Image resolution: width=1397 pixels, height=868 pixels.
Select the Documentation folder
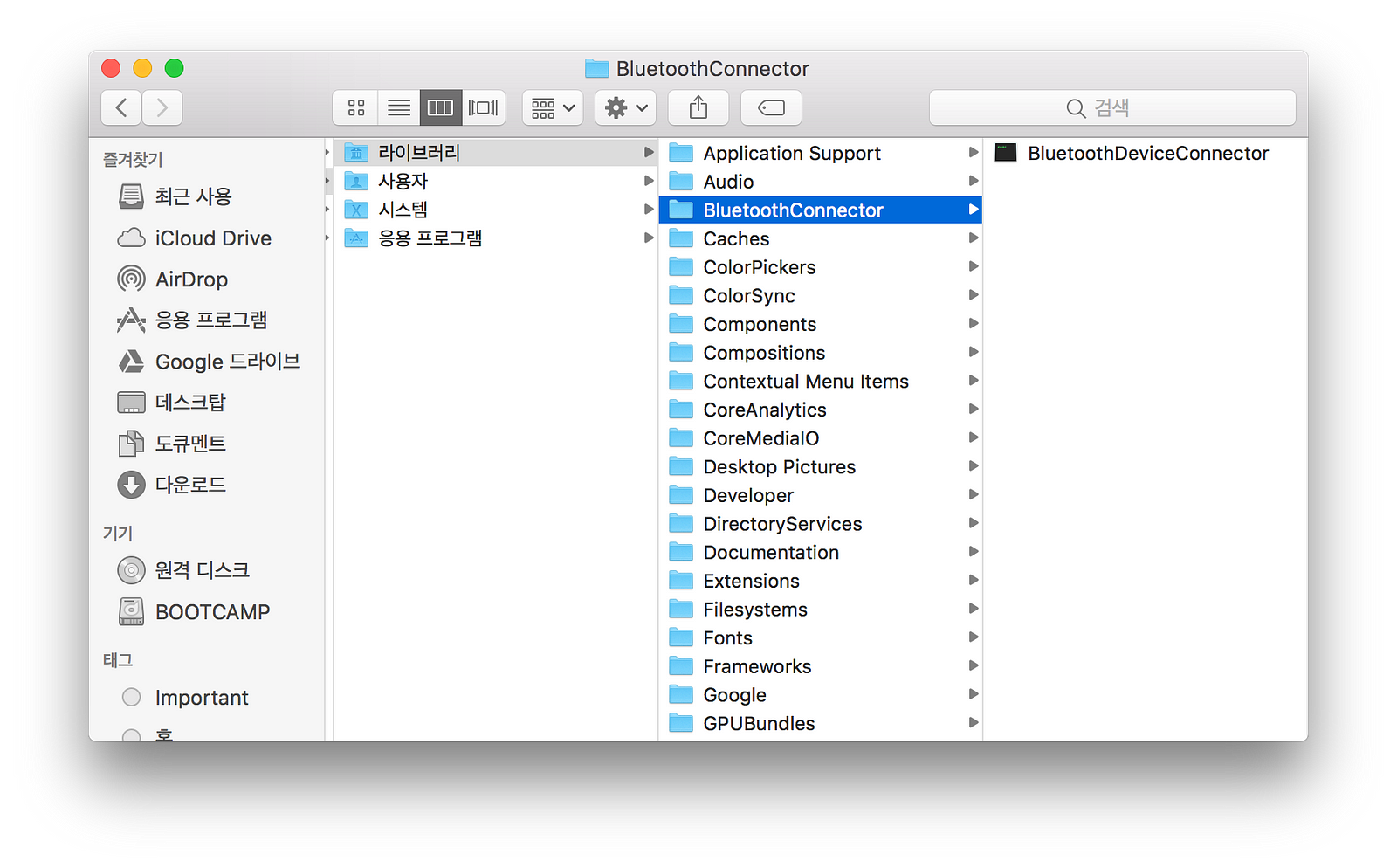821,552
